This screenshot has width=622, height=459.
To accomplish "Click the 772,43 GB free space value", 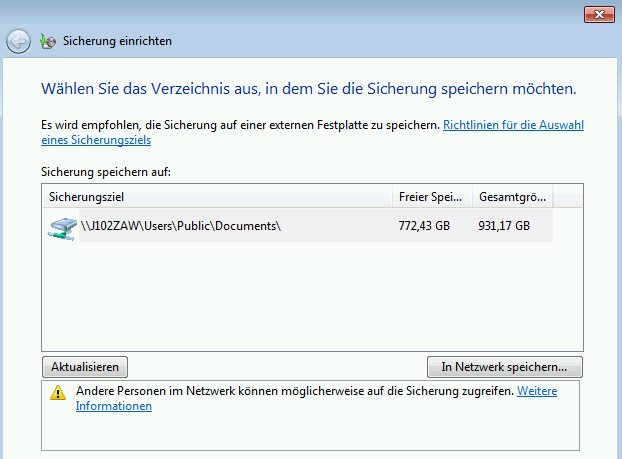I will pos(424,226).
